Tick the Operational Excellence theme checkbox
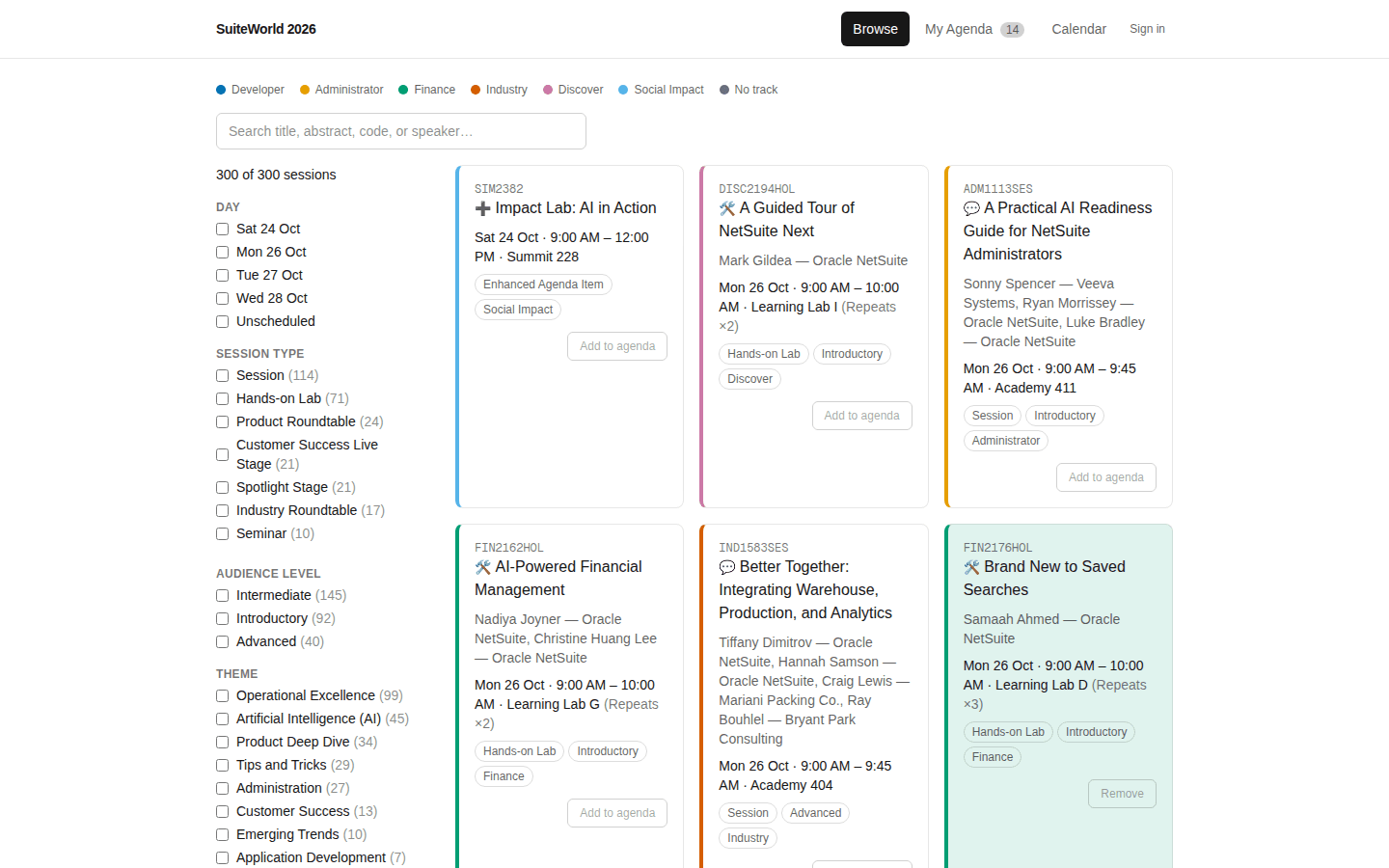This screenshot has height=868, width=1389. point(223,696)
